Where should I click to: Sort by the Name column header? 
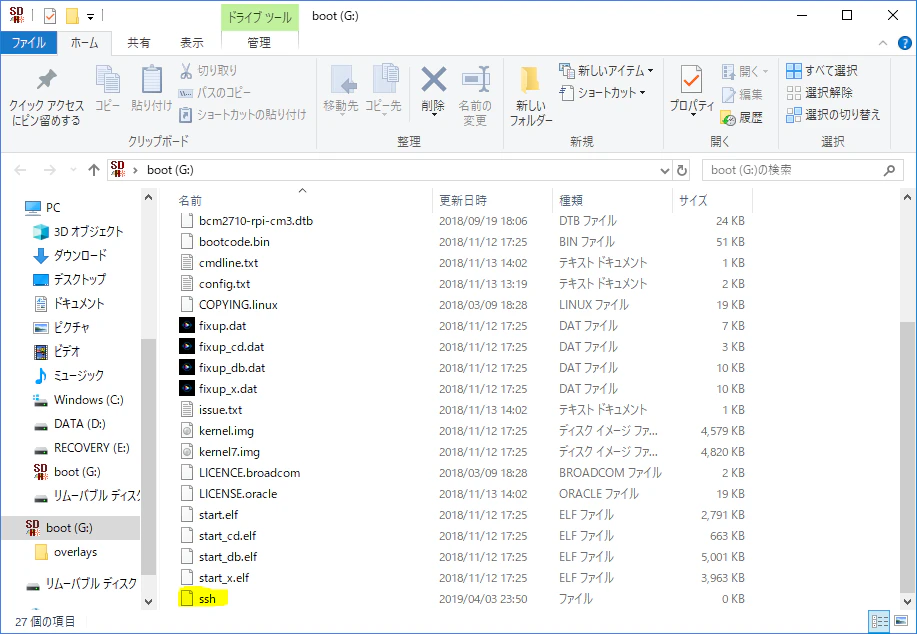(x=303, y=201)
